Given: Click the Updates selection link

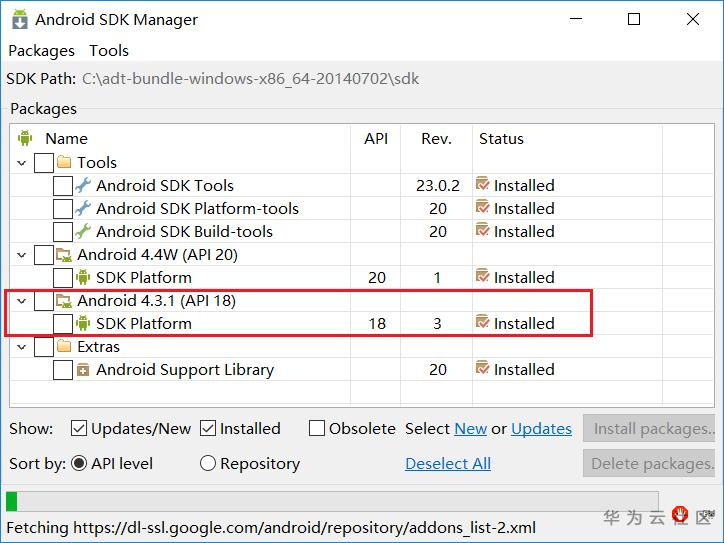Looking at the screenshot, I should (x=541, y=428).
